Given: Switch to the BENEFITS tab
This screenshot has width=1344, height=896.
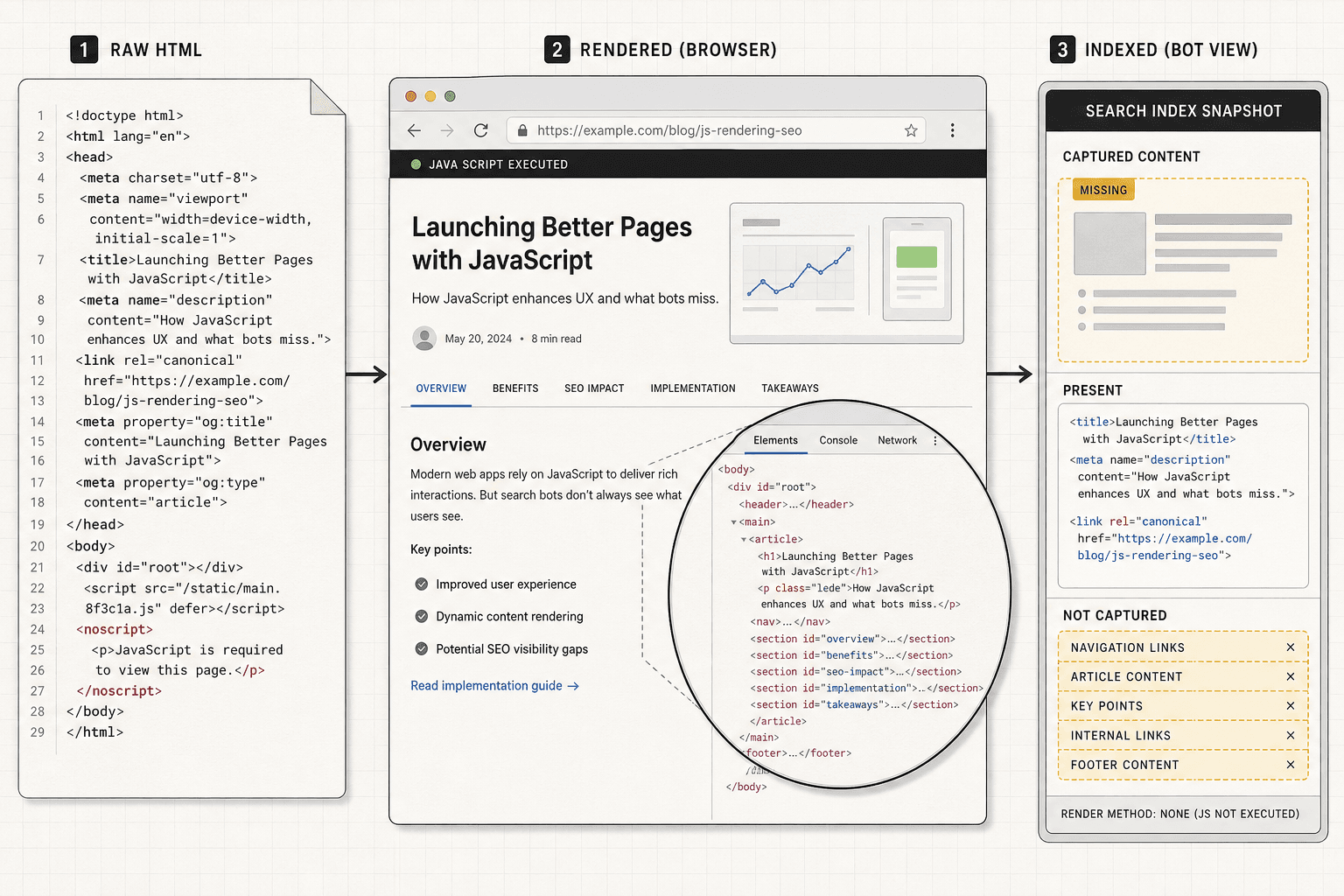Looking at the screenshot, I should [515, 388].
